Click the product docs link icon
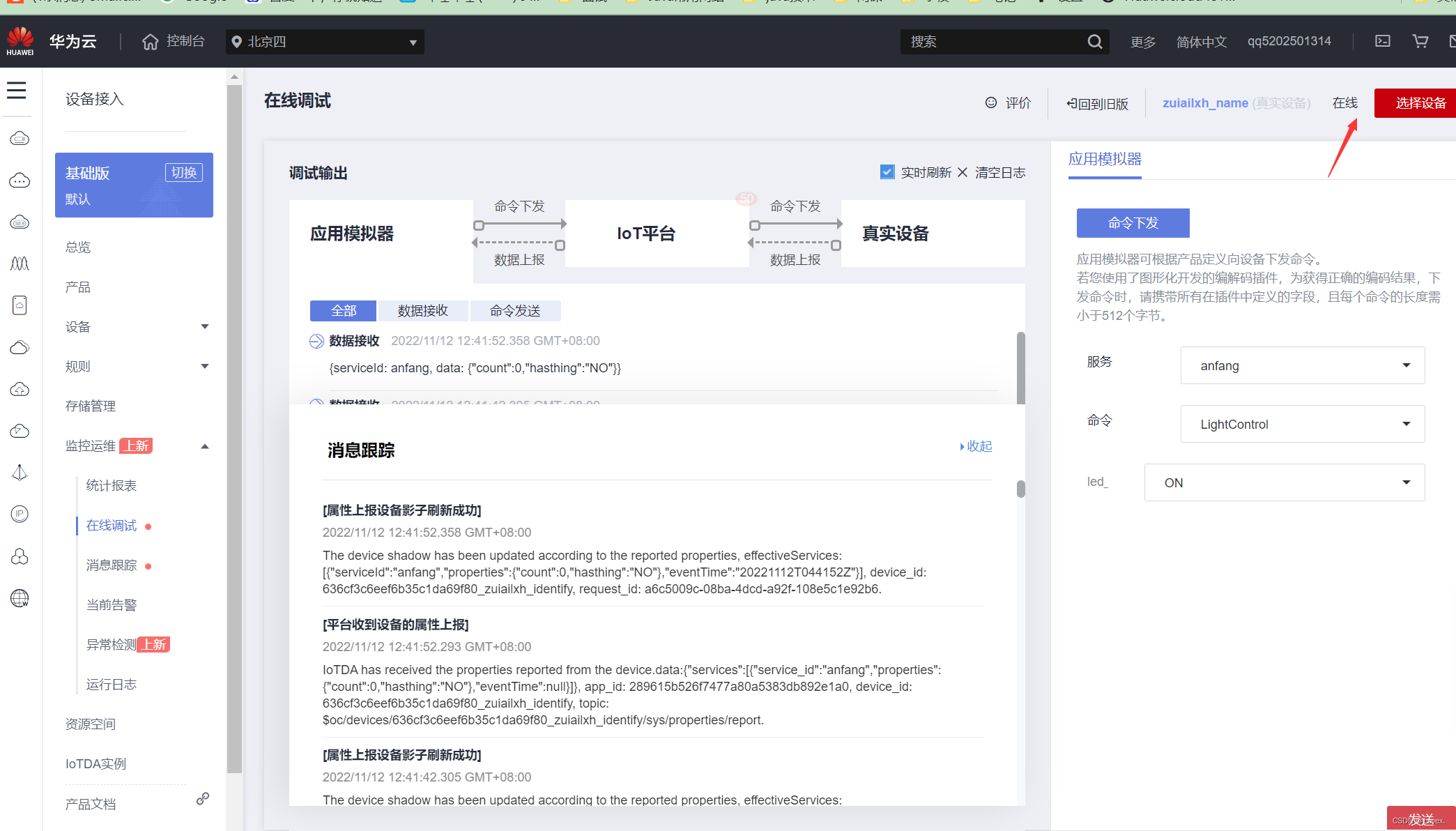Image resolution: width=1456 pixels, height=831 pixels. pyautogui.click(x=203, y=799)
